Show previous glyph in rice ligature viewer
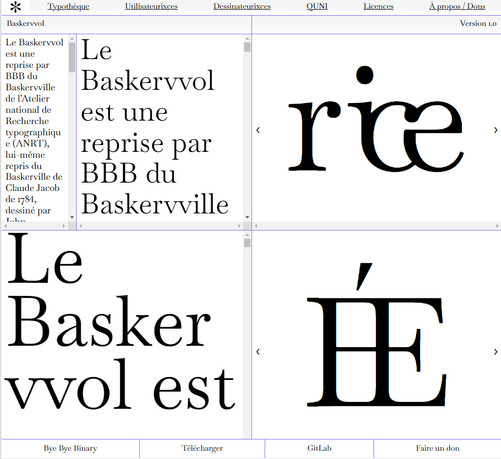 pos(258,130)
